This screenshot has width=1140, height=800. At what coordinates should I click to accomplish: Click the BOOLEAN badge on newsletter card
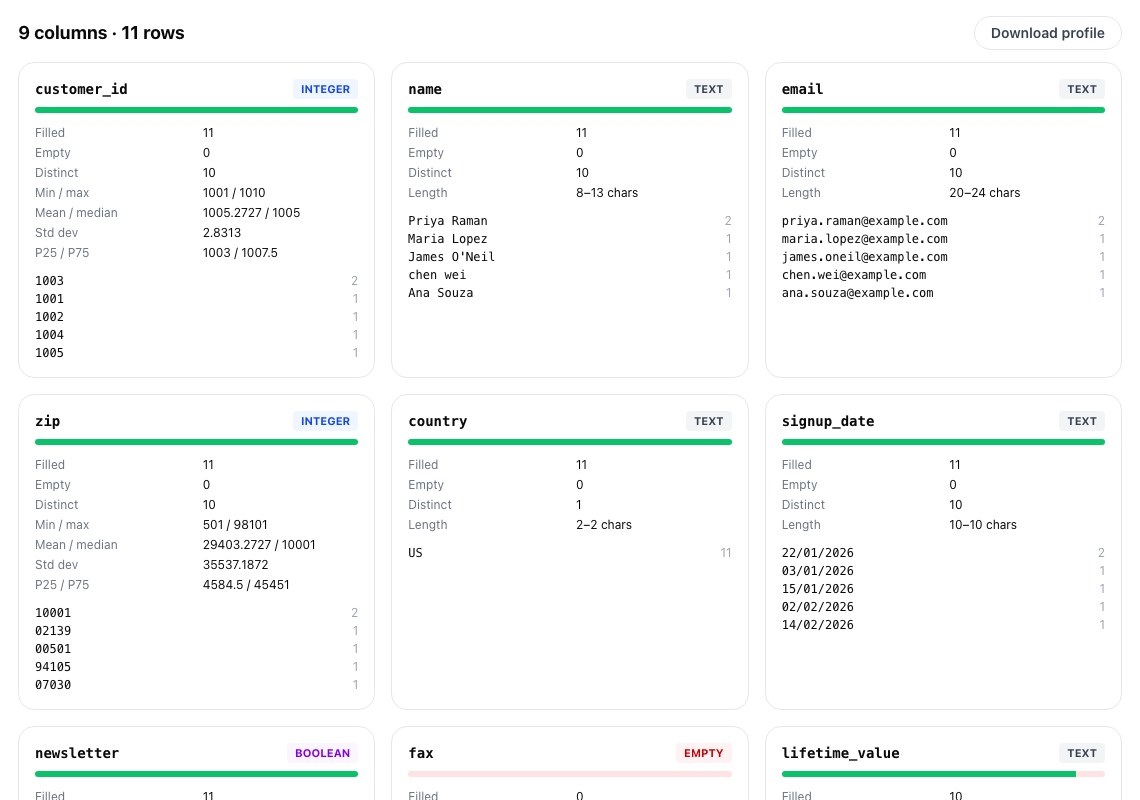click(322, 753)
